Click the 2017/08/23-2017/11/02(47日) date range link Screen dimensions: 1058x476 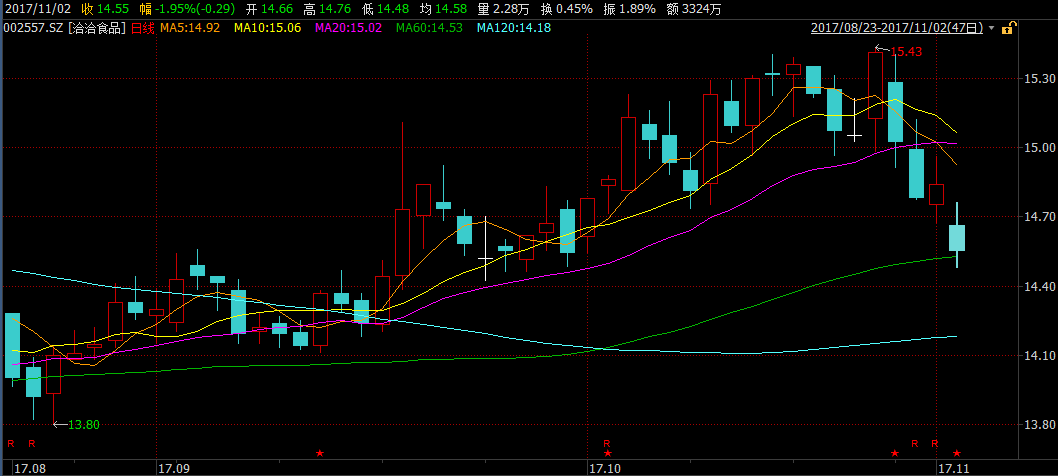897,28
